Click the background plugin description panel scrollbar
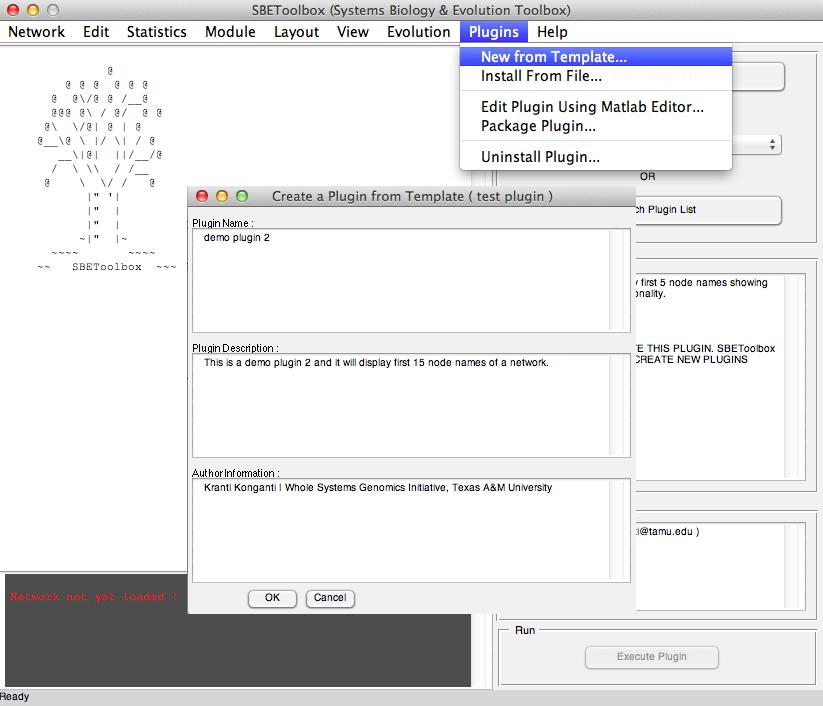The height and width of the screenshot is (706, 823). point(794,377)
